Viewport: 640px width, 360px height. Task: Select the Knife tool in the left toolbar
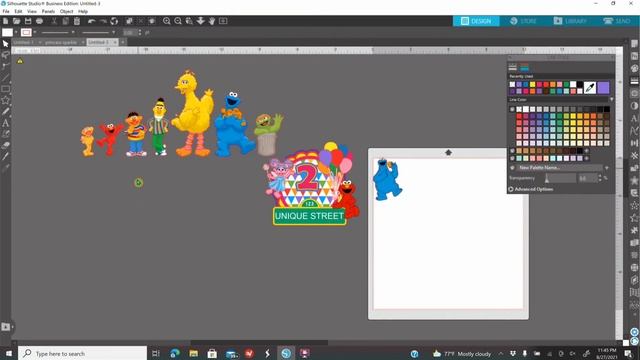[x=5, y=156]
